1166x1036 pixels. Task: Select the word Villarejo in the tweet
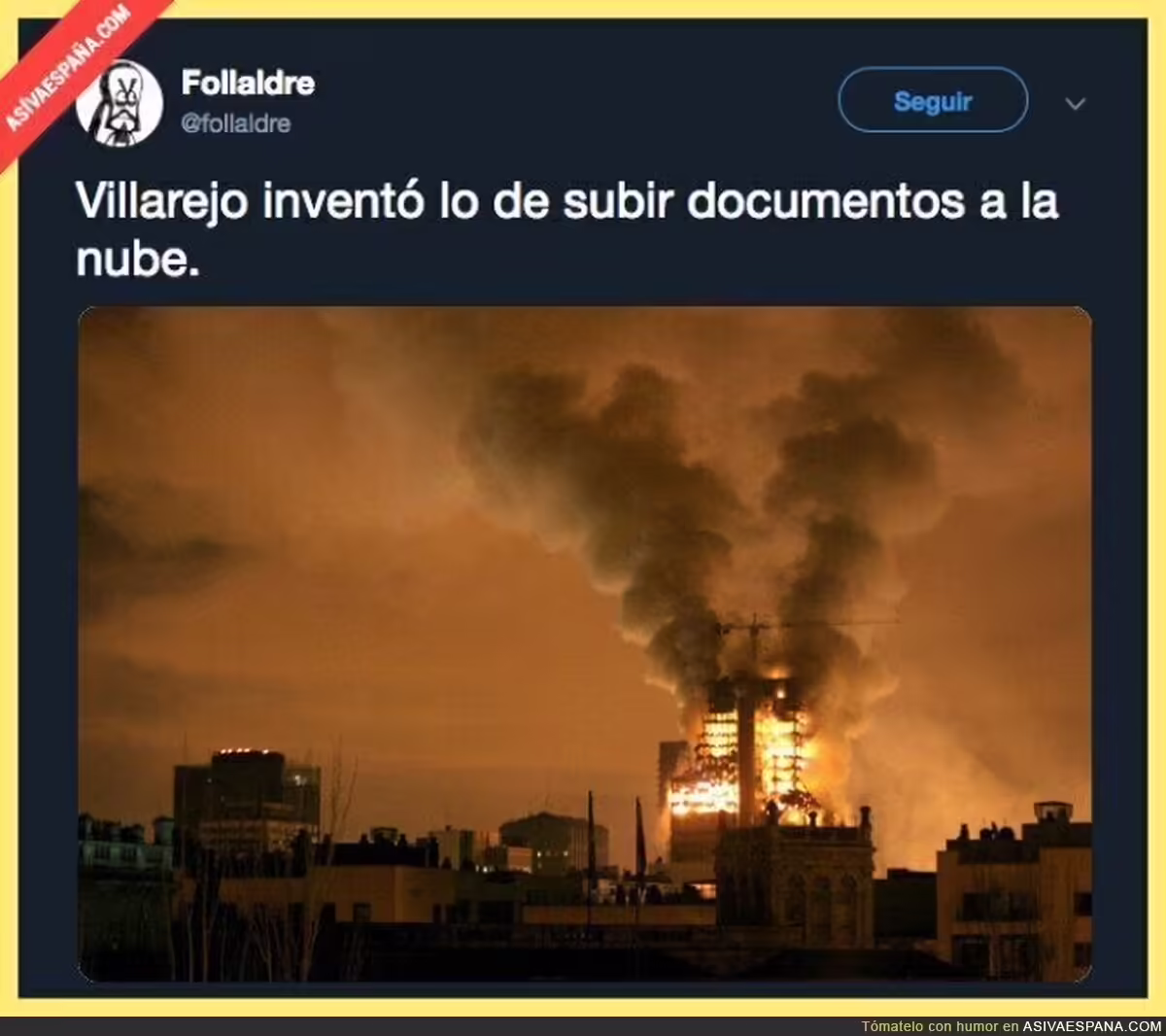(x=162, y=202)
